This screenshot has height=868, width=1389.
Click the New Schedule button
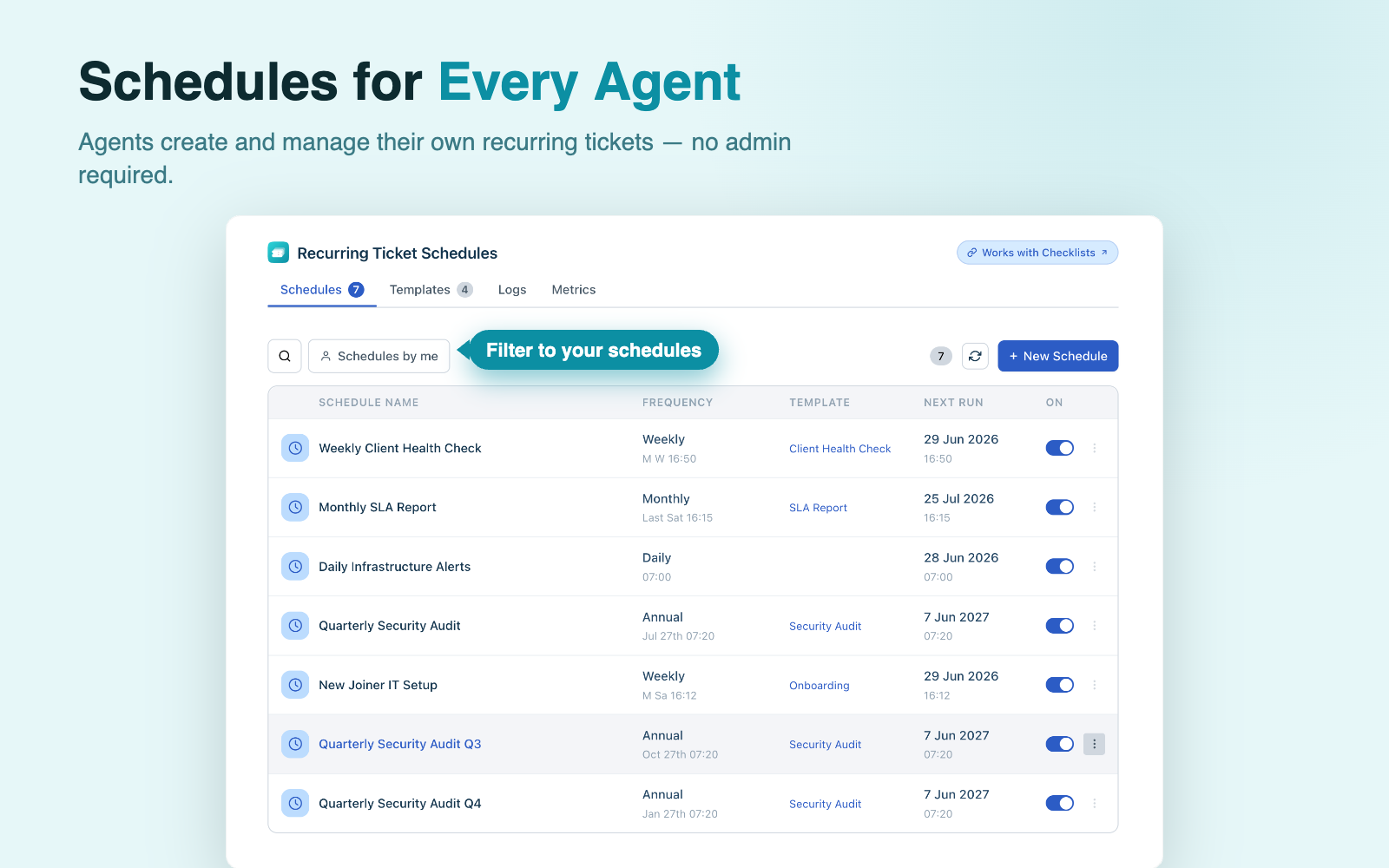pos(1057,356)
